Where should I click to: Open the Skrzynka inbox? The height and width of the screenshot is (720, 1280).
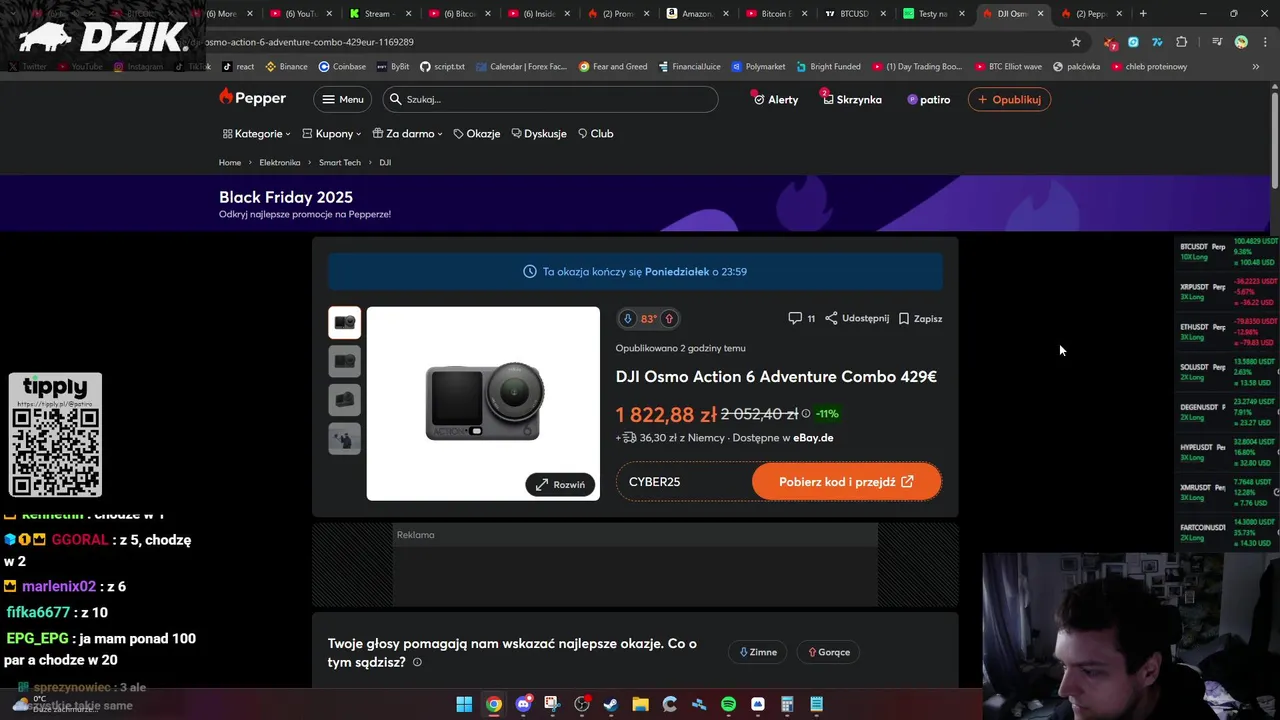851,99
